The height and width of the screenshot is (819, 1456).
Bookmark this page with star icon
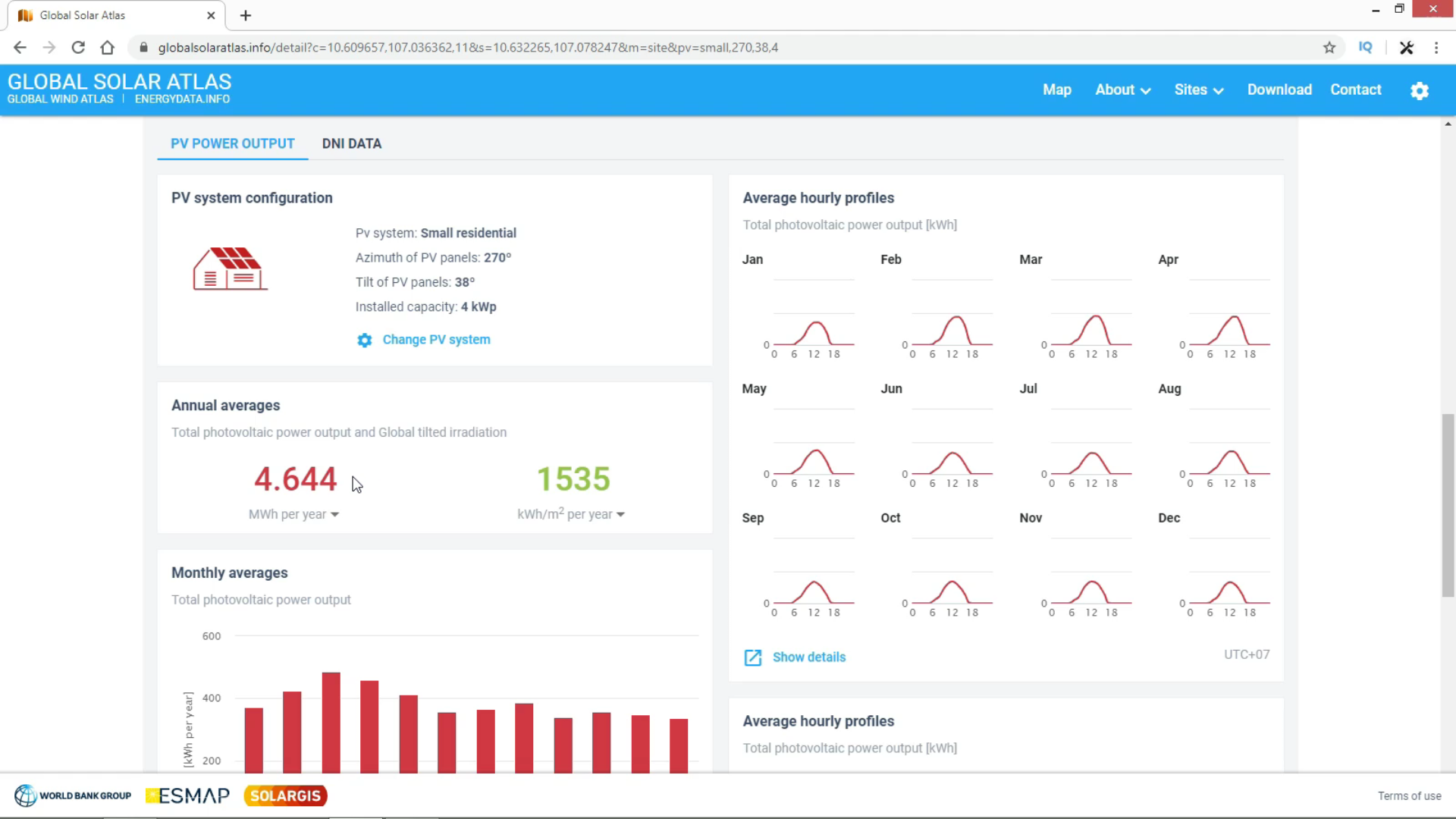click(x=1329, y=48)
